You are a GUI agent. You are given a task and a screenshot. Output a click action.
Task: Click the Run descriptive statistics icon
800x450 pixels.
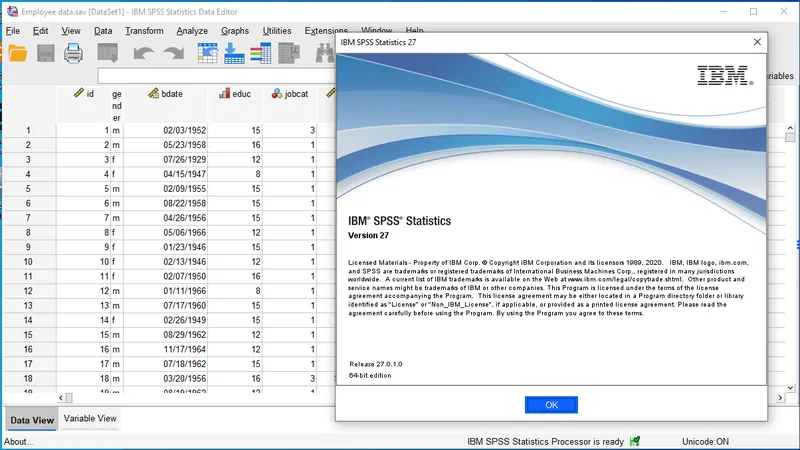[x=289, y=53]
